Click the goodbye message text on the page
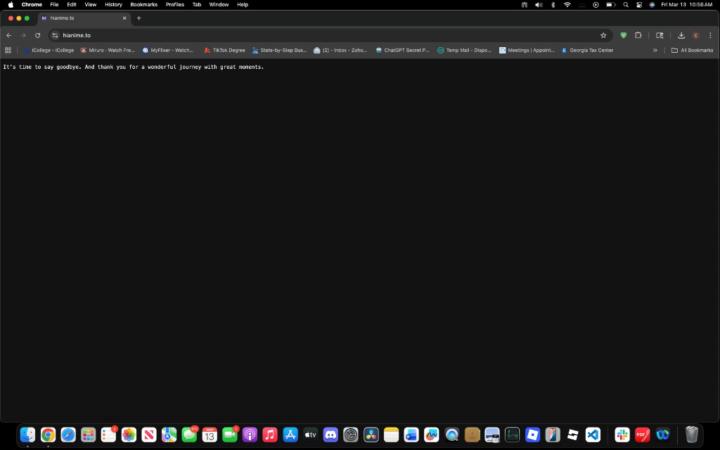Image resolution: width=720 pixels, height=450 pixels. coord(133,67)
